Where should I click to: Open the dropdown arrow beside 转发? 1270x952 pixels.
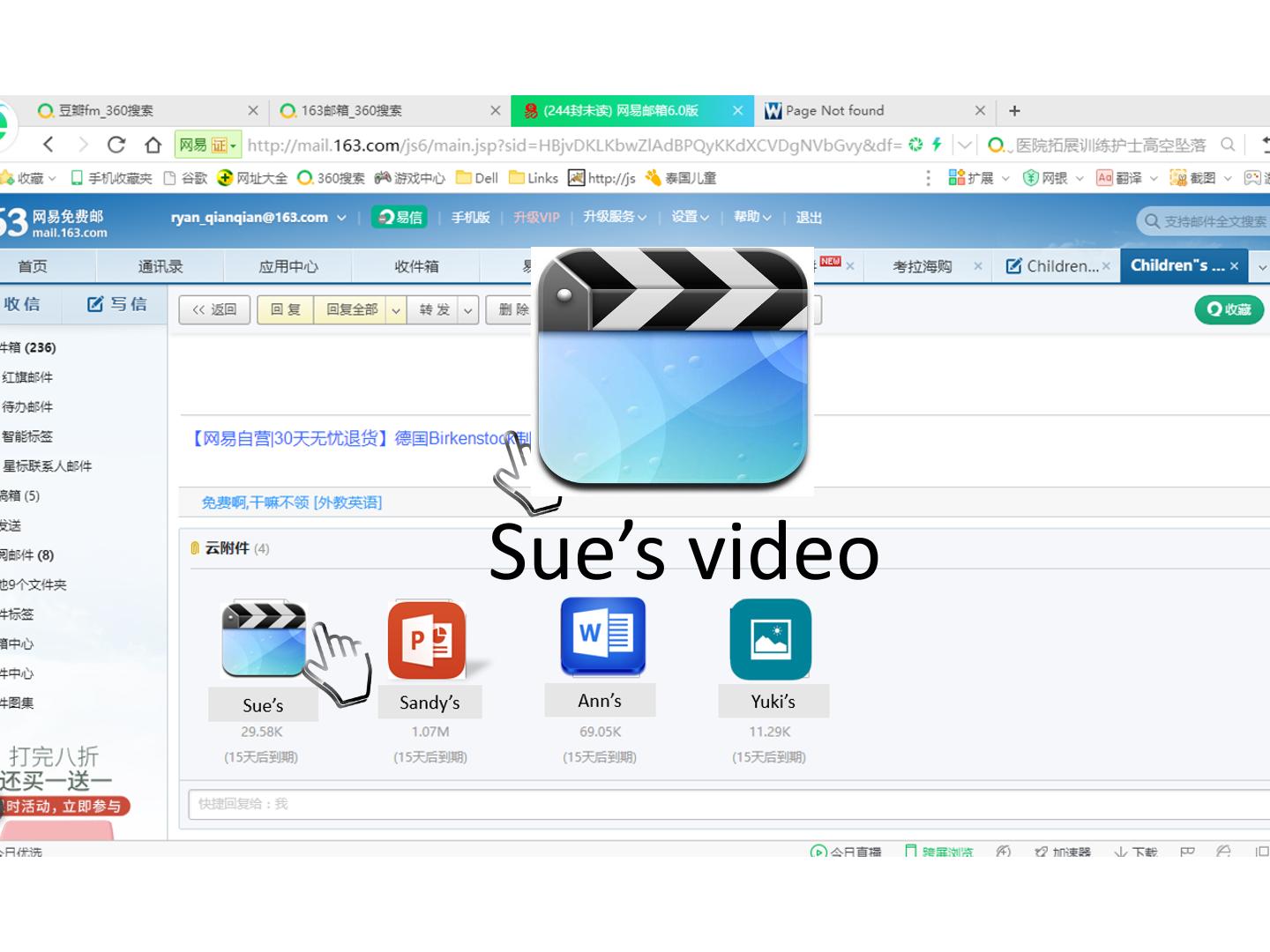(x=468, y=309)
